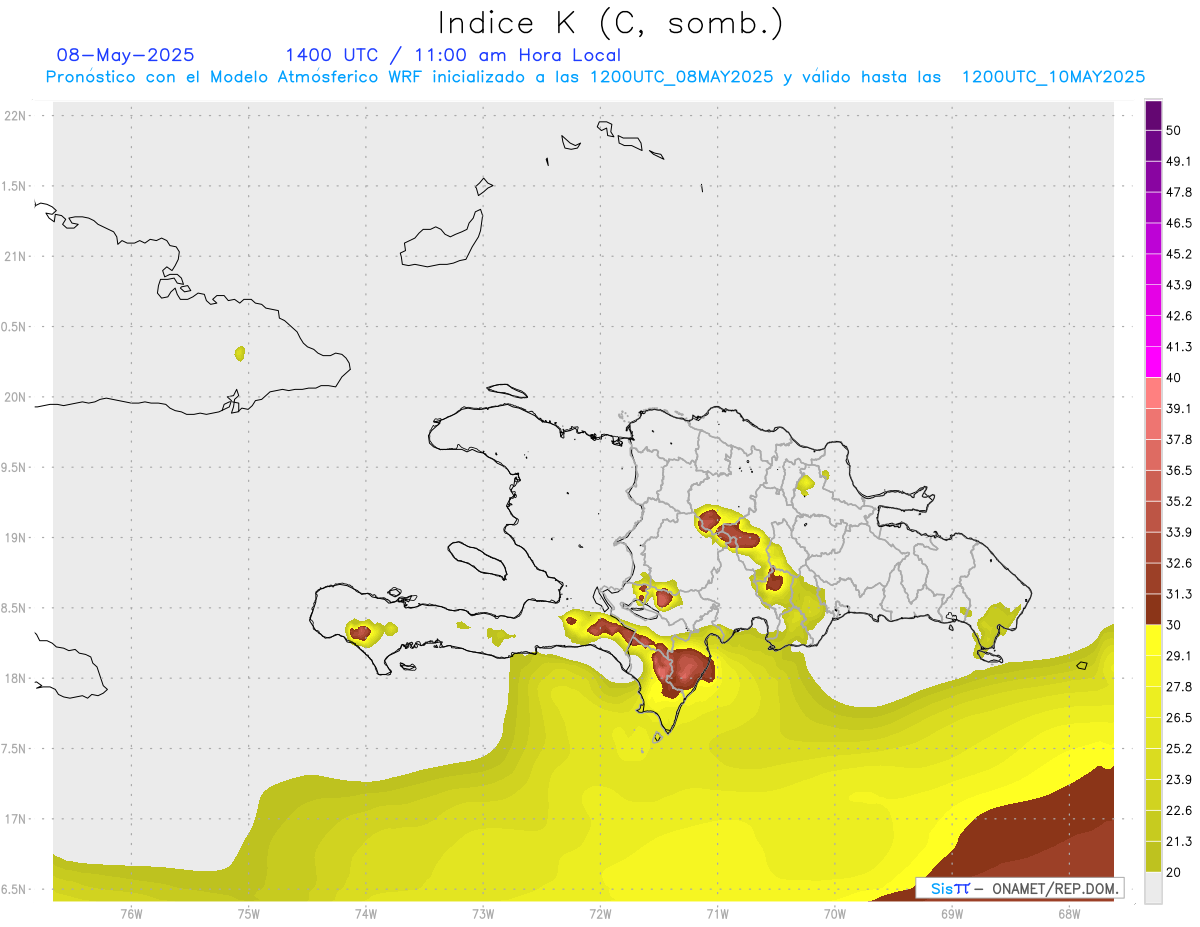Click the '21N' latitude label
The height and width of the screenshot is (927, 1200).
coord(16,257)
